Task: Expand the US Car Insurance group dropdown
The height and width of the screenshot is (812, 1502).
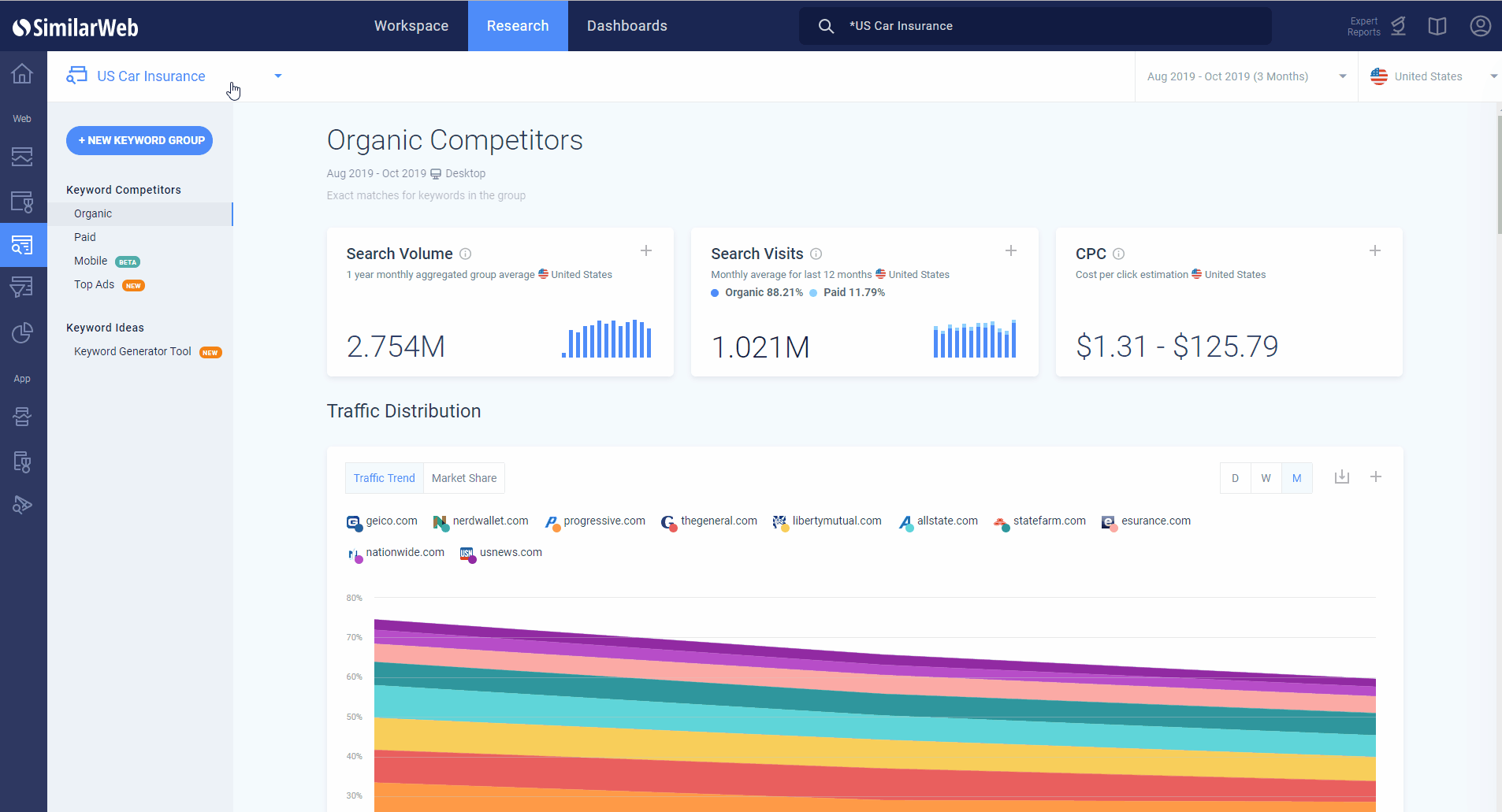Action: click(x=278, y=76)
